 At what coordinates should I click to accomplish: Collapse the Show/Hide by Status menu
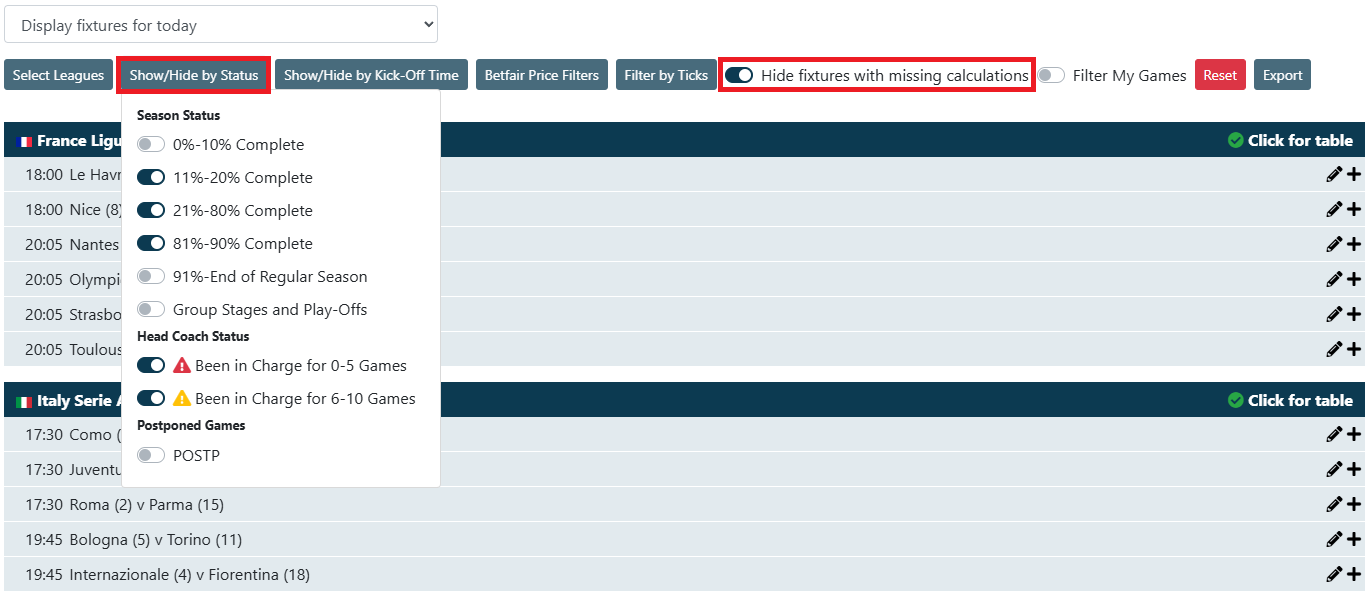click(194, 76)
